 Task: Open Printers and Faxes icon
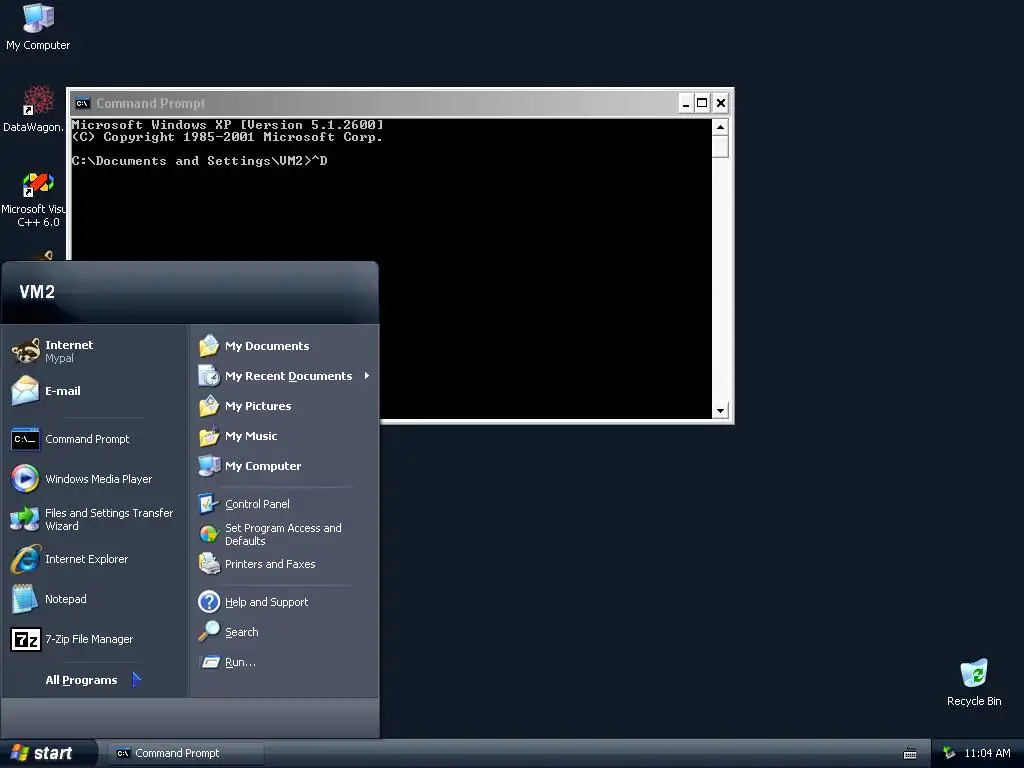point(209,564)
